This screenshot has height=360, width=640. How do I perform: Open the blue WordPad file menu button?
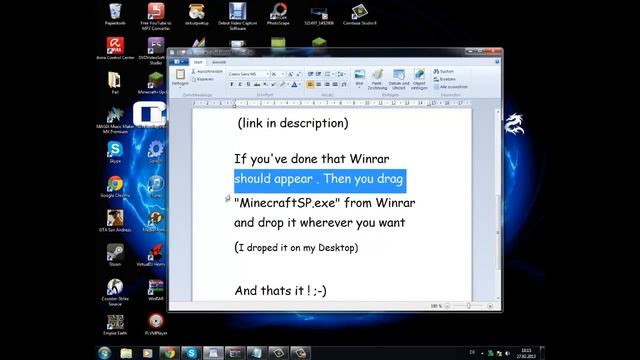(x=179, y=62)
